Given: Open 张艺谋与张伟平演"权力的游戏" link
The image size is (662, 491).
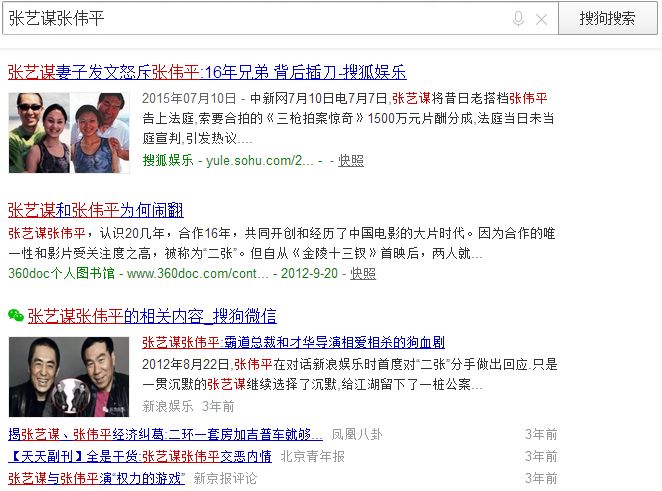Looking at the screenshot, I should coord(96,478).
